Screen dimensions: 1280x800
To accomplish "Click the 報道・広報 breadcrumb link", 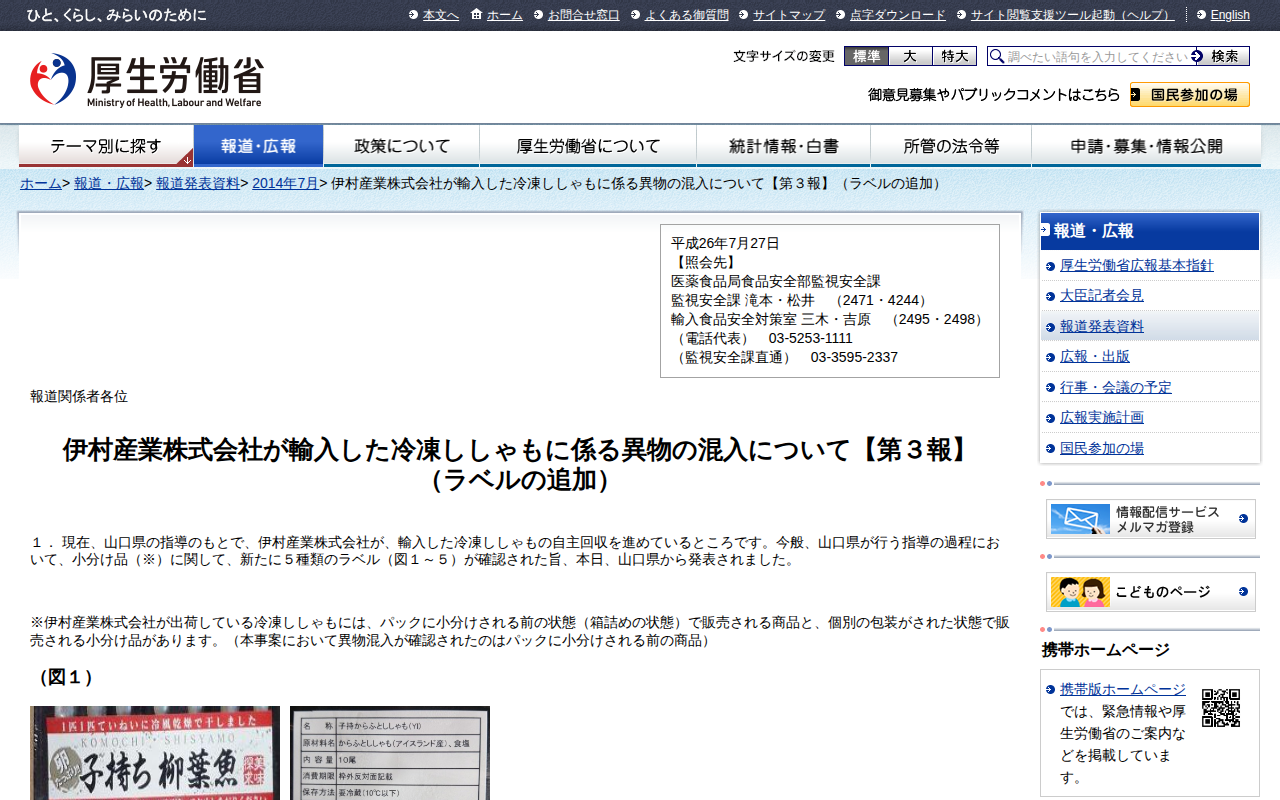I will coord(109,183).
